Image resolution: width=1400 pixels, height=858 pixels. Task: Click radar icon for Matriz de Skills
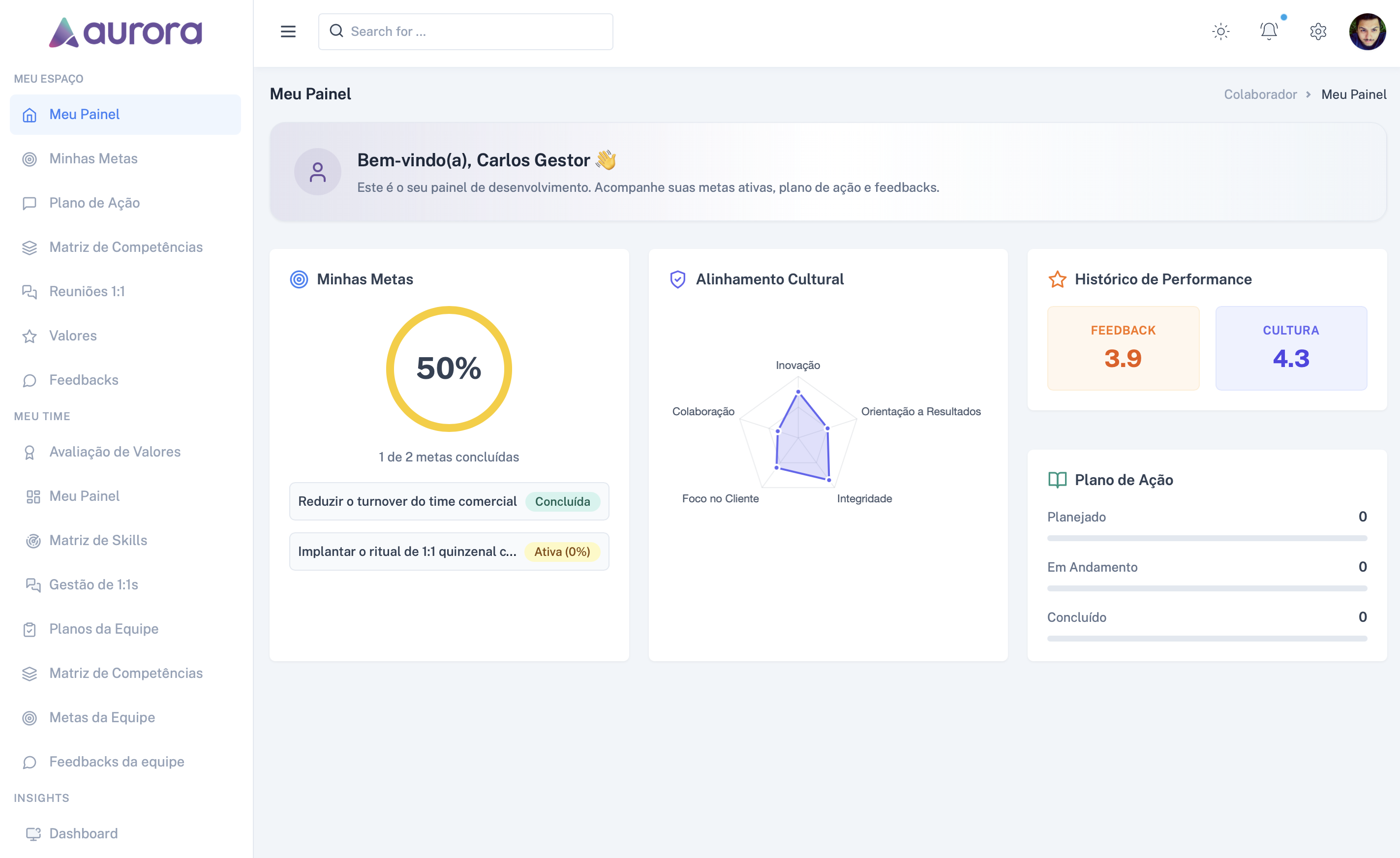[33, 541]
